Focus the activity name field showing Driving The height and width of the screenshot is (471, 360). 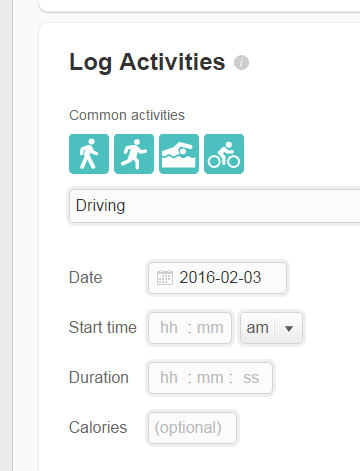point(215,206)
